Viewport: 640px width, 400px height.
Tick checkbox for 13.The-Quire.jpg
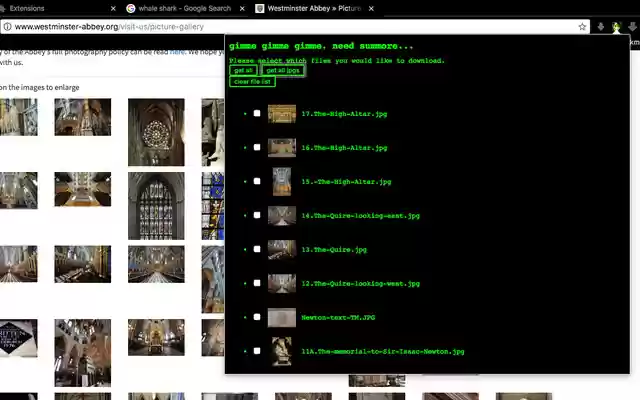[x=257, y=249]
